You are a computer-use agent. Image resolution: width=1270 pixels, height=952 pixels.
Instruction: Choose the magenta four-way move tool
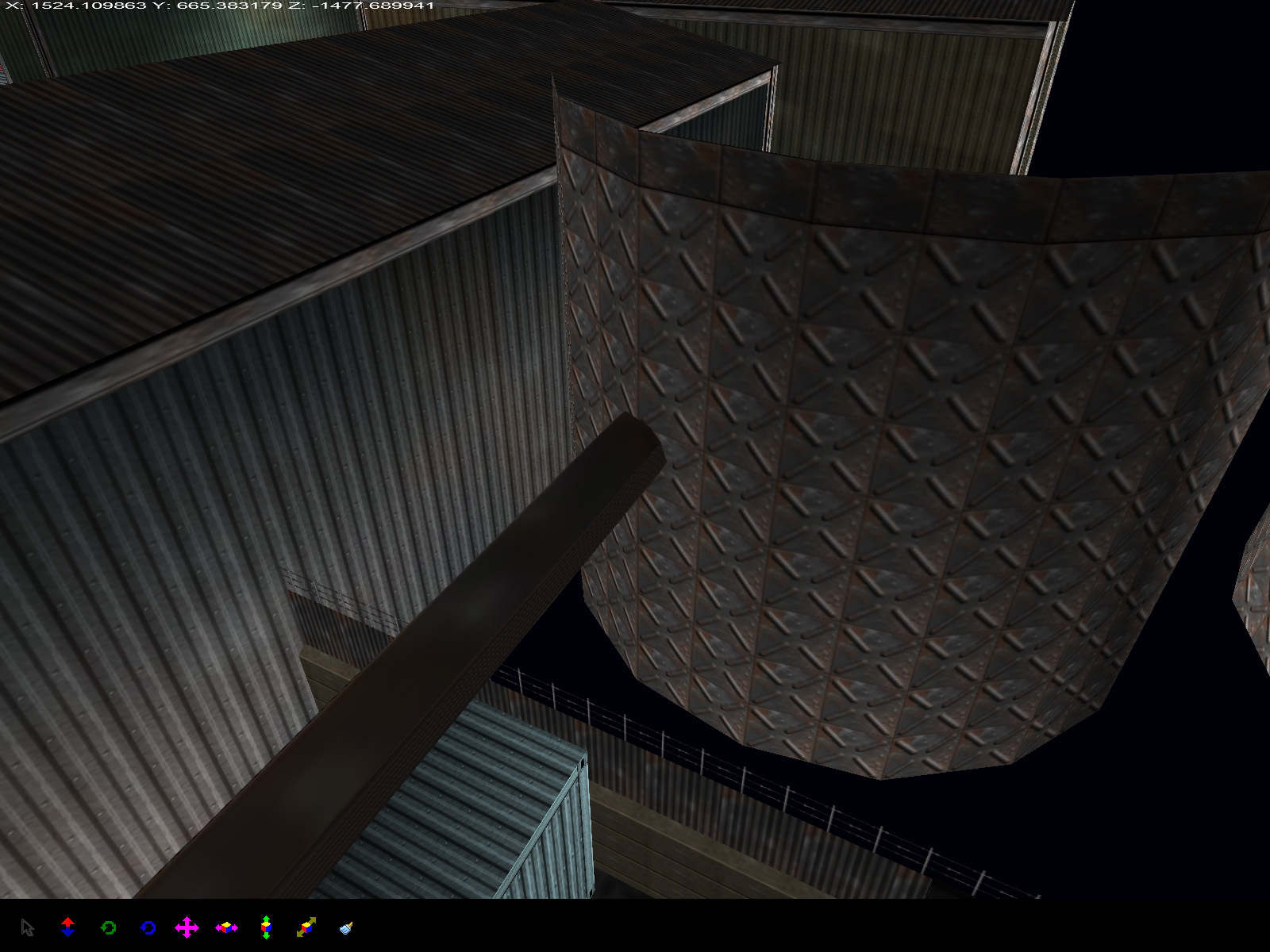point(187,927)
